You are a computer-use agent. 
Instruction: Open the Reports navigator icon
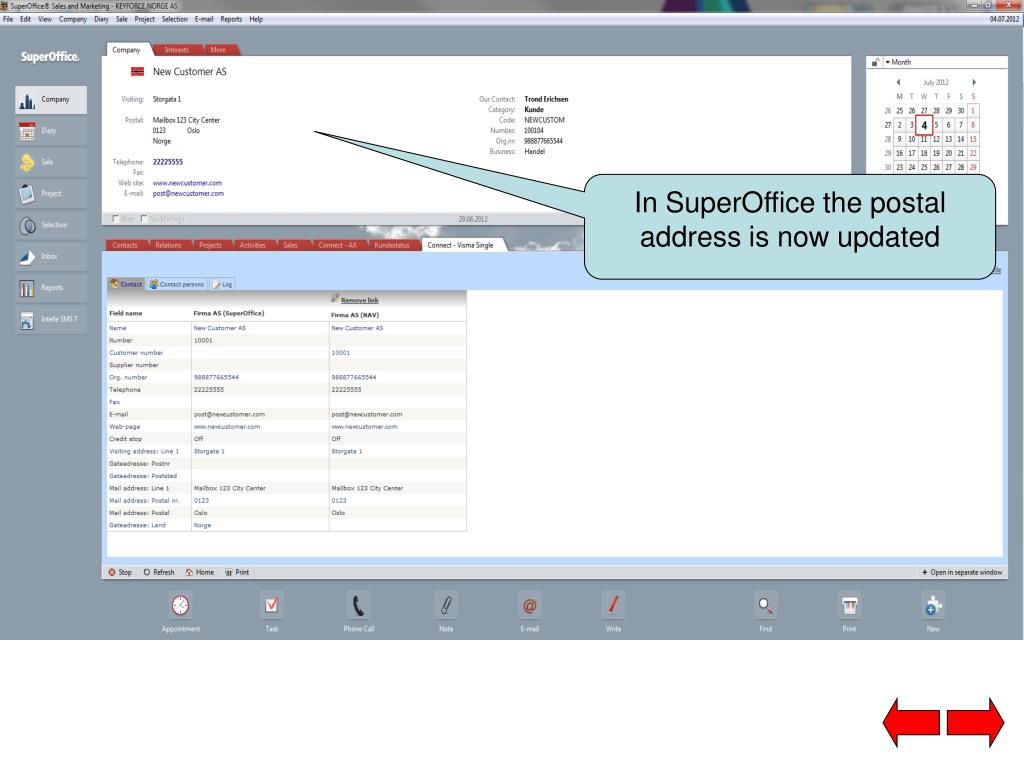click(x=27, y=288)
